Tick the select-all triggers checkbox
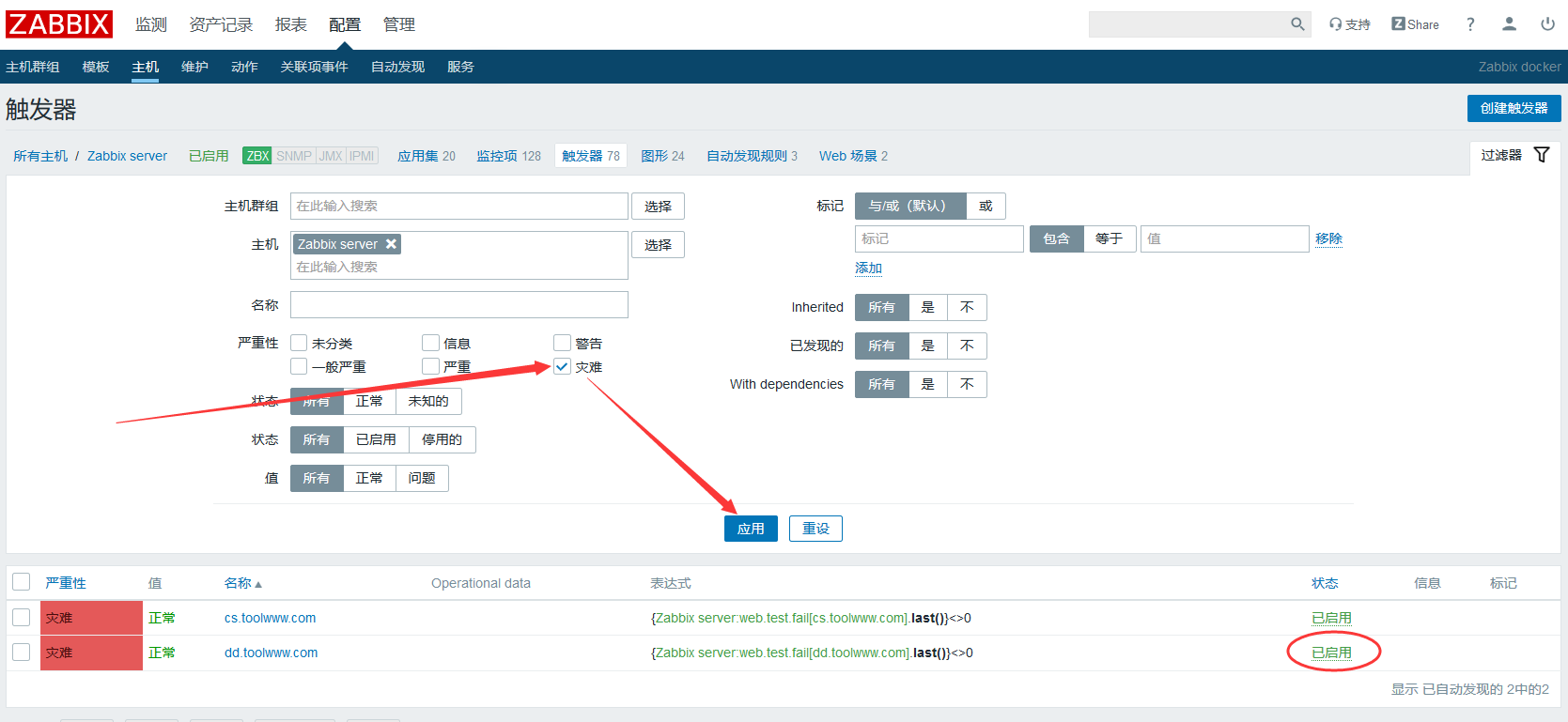 (x=21, y=582)
